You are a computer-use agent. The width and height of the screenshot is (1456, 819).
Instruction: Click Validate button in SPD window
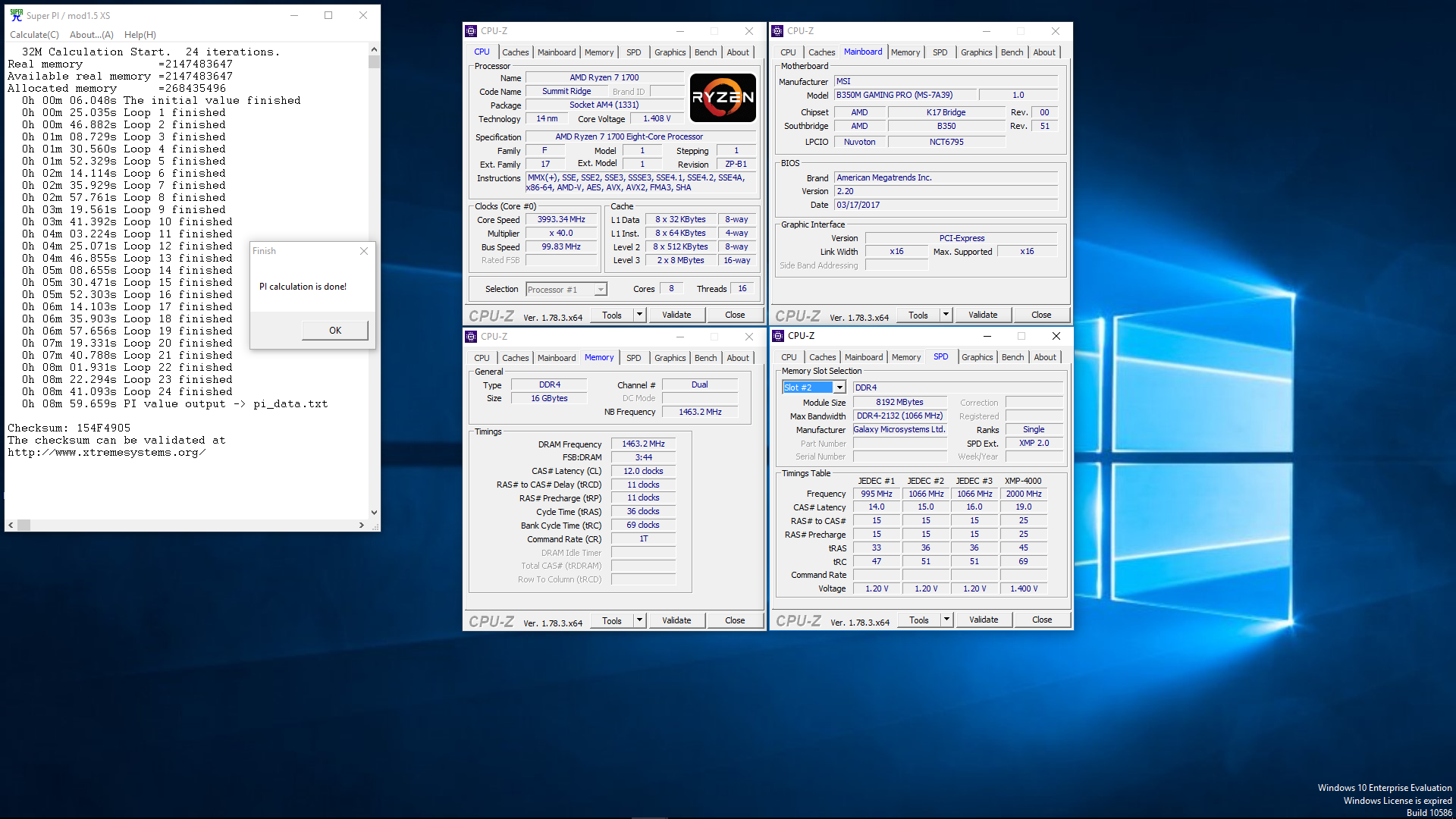pyautogui.click(x=984, y=620)
